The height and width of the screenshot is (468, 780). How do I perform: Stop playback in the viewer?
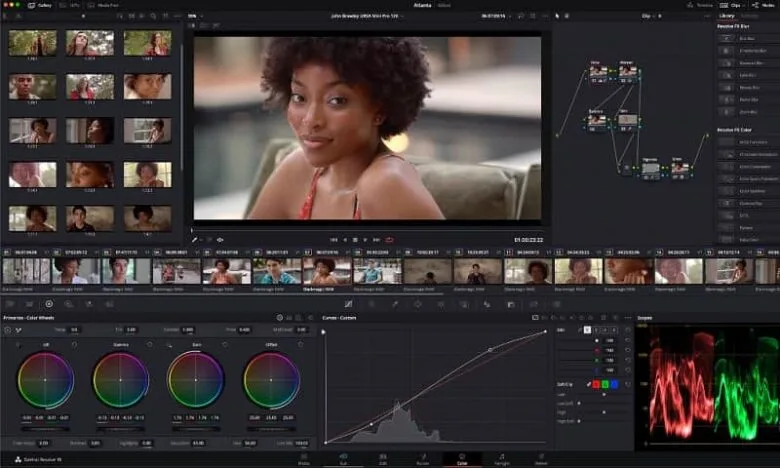coord(355,240)
